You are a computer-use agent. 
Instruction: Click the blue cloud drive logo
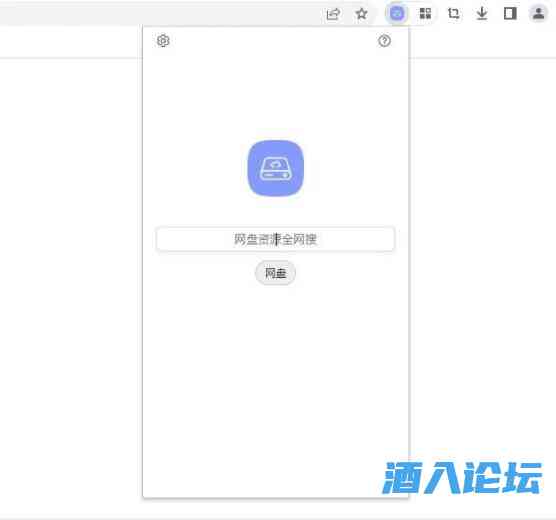276,168
